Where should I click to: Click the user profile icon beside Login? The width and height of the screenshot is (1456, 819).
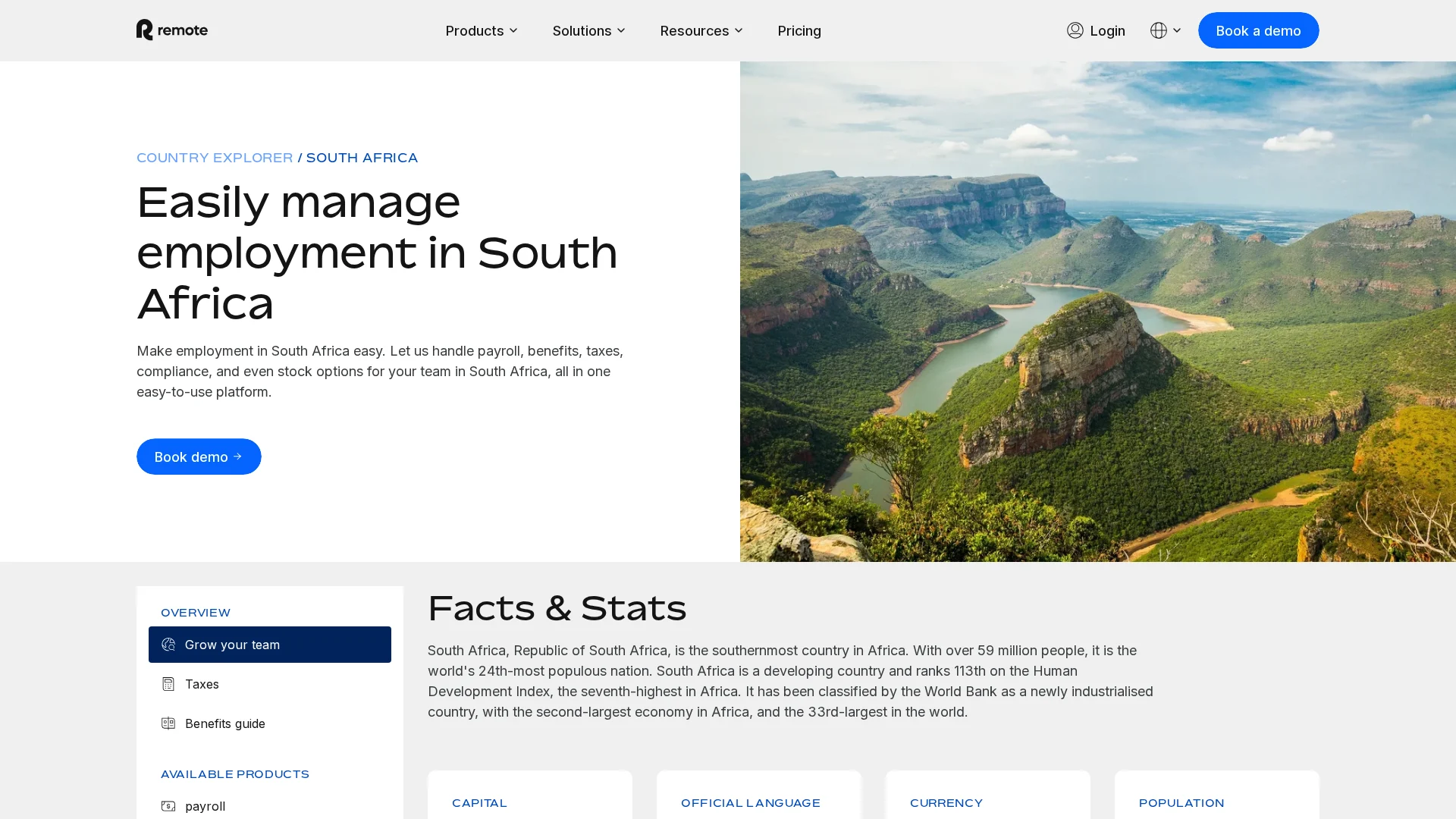[1075, 30]
